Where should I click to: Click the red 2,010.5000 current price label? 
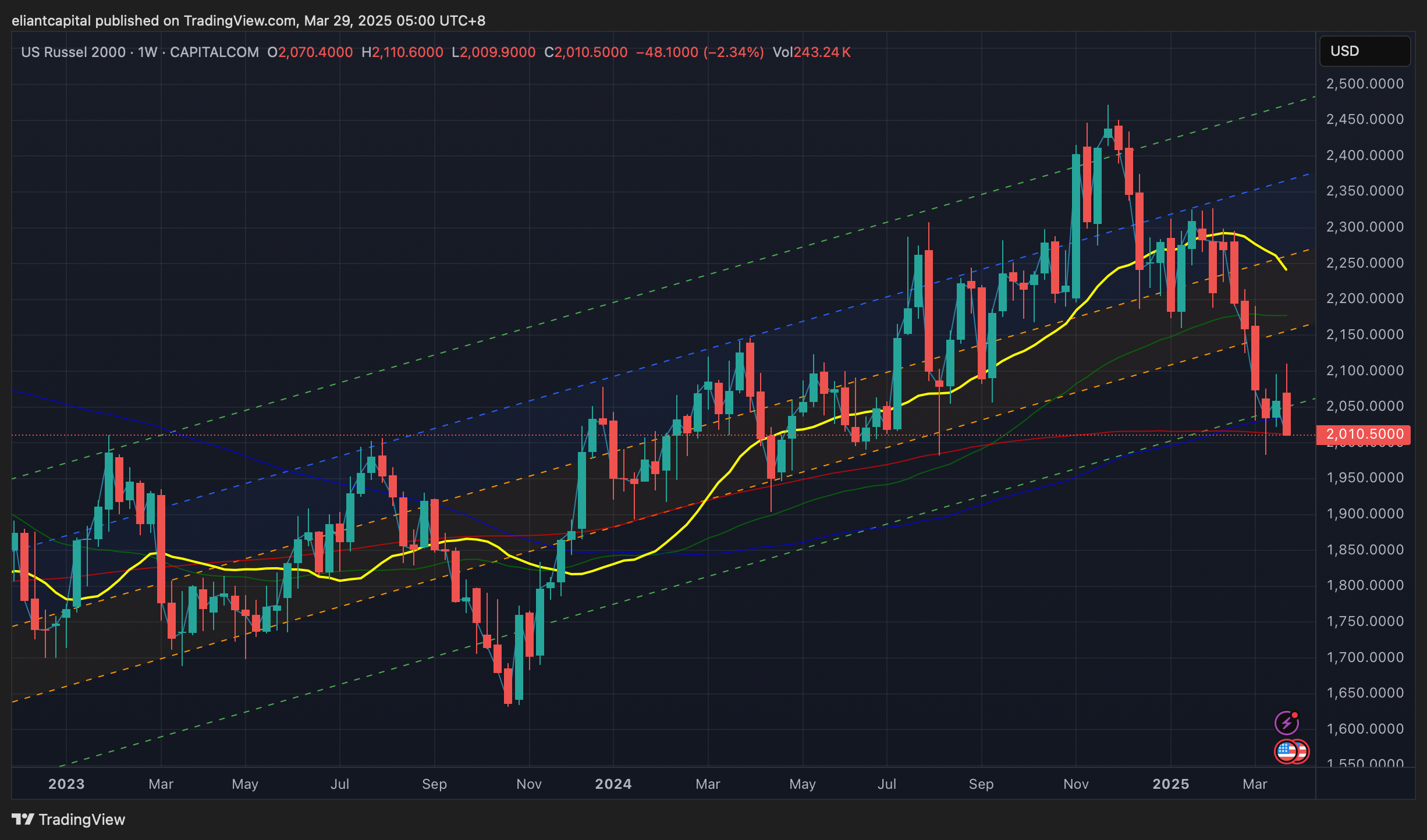(1364, 435)
